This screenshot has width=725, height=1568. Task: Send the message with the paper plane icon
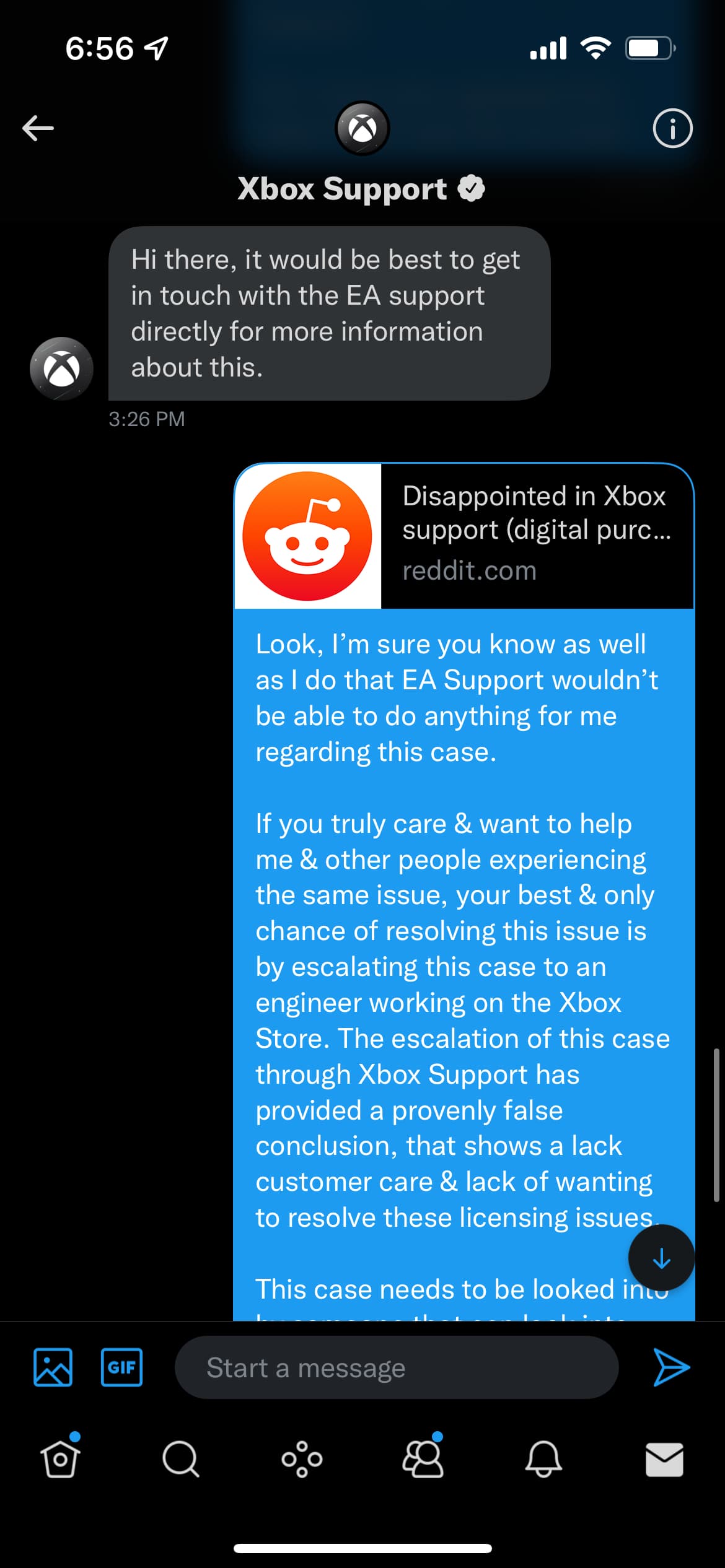coord(672,1367)
